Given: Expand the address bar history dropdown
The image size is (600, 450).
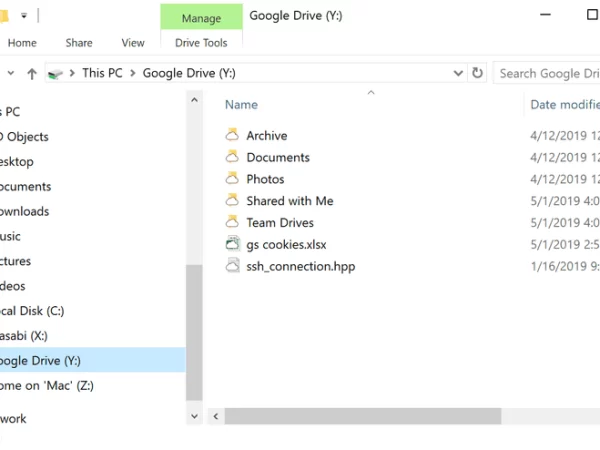Looking at the screenshot, I should [458, 73].
